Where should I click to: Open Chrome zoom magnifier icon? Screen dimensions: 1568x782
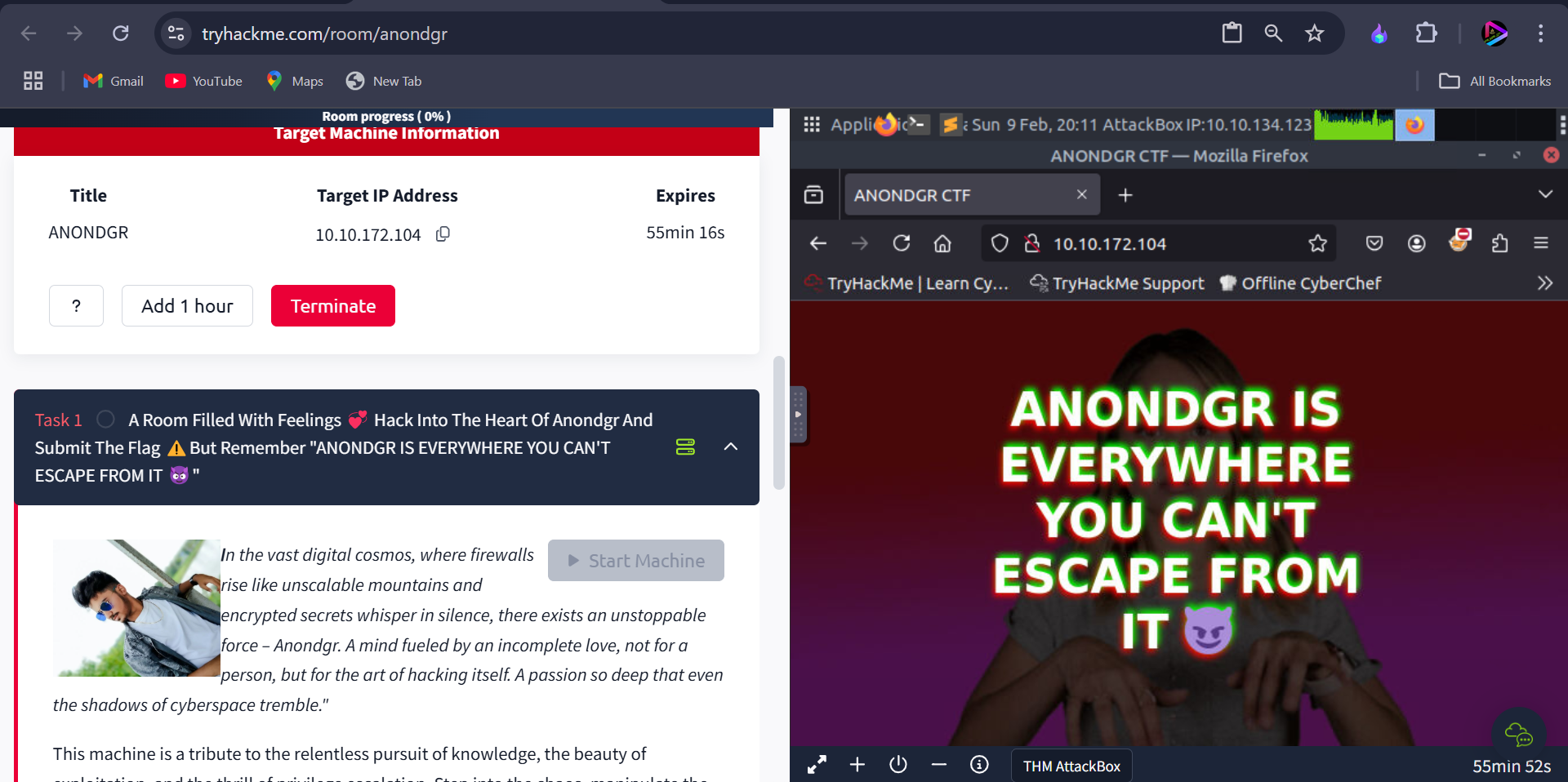point(1273,33)
